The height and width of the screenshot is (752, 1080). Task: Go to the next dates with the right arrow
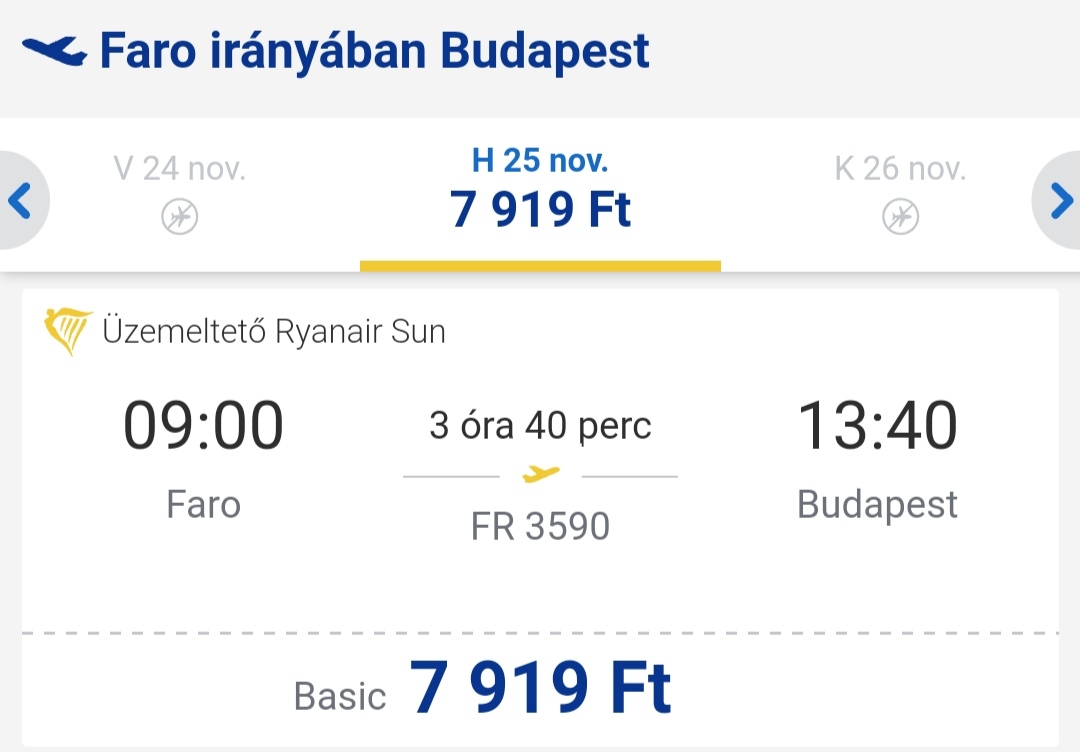(1059, 200)
